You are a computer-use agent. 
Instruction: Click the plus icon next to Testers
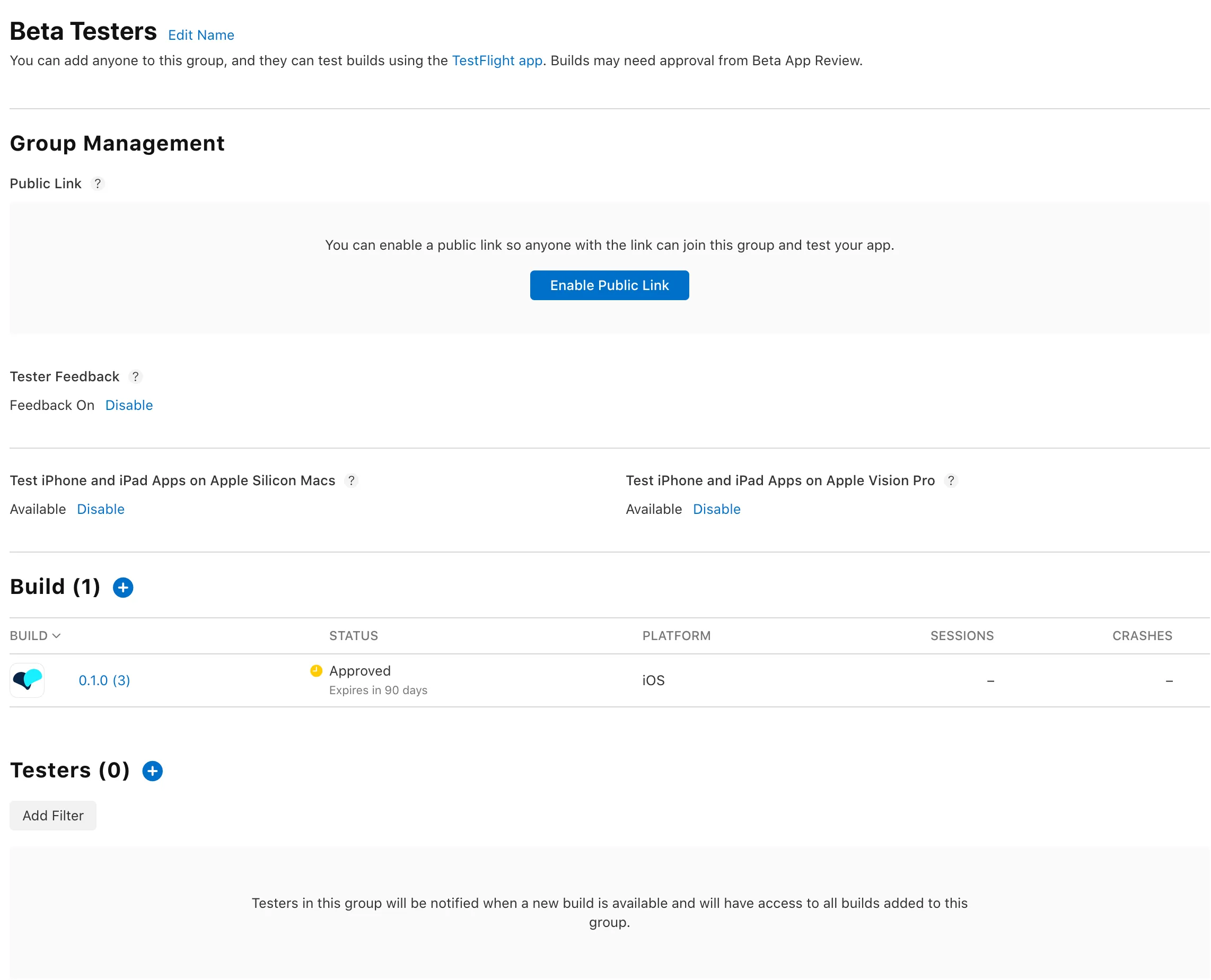(x=152, y=771)
